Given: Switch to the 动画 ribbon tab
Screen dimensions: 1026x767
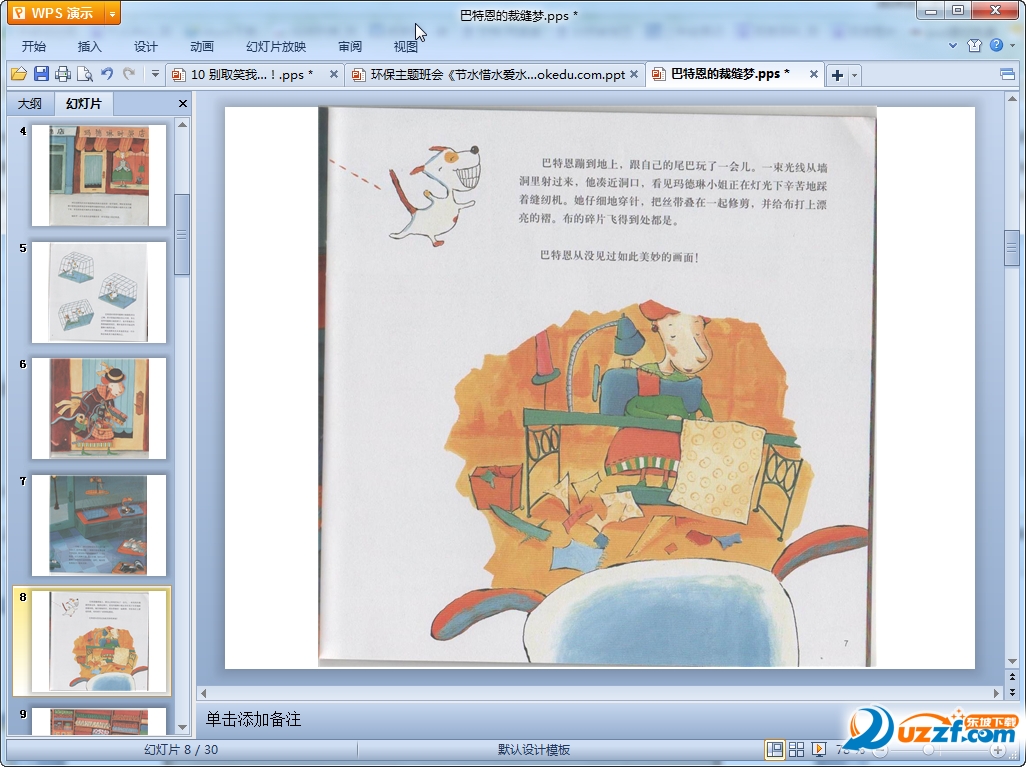Looking at the screenshot, I should pyautogui.click(x=202, y=46).
